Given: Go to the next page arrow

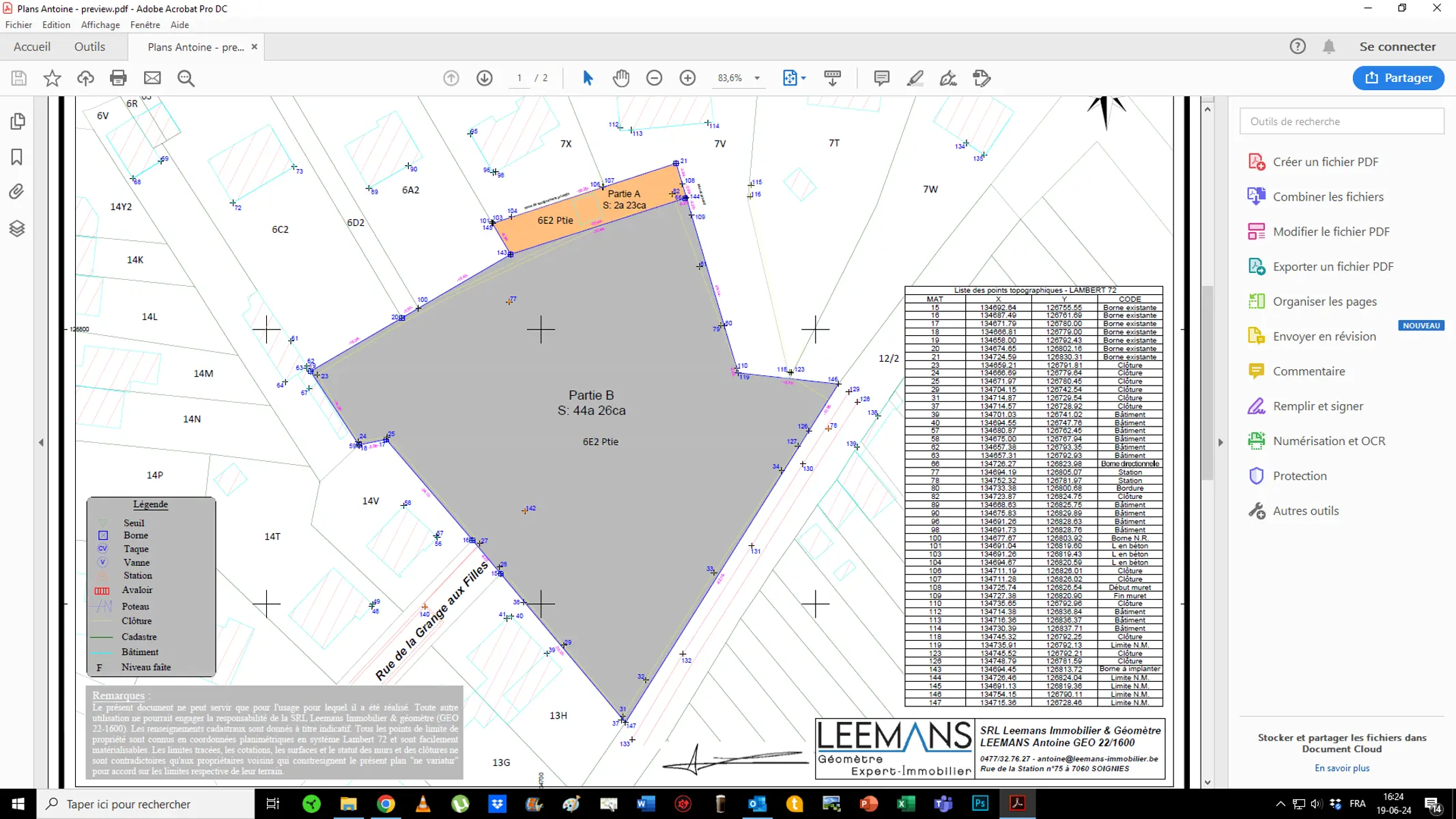Looking at the screenshot, I should pyautogui.click(x=485, y=78).
